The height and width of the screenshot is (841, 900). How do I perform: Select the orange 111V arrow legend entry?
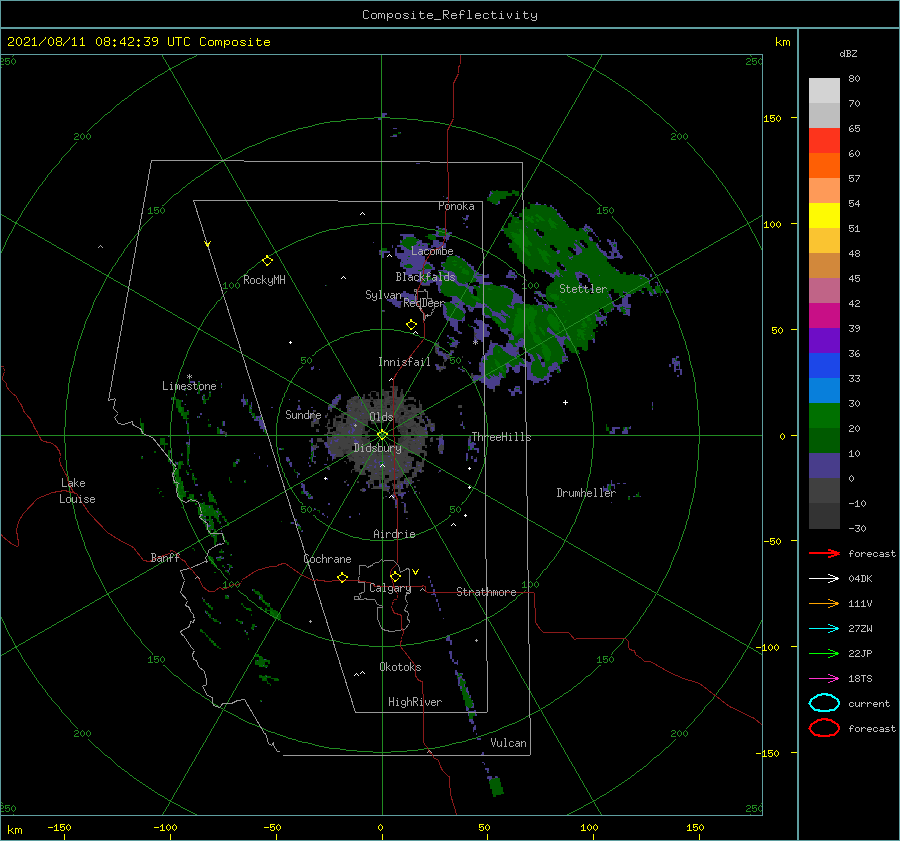click(824, 603)
